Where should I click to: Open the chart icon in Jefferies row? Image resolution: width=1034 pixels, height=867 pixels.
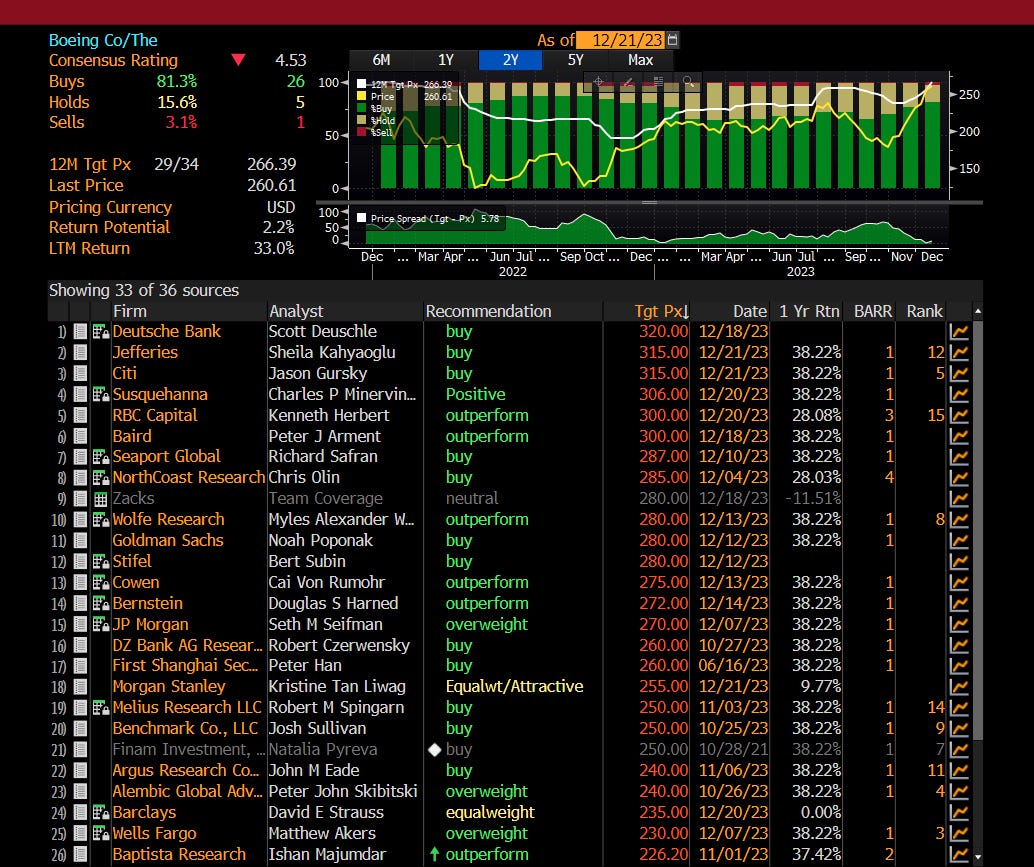[959, 353]
